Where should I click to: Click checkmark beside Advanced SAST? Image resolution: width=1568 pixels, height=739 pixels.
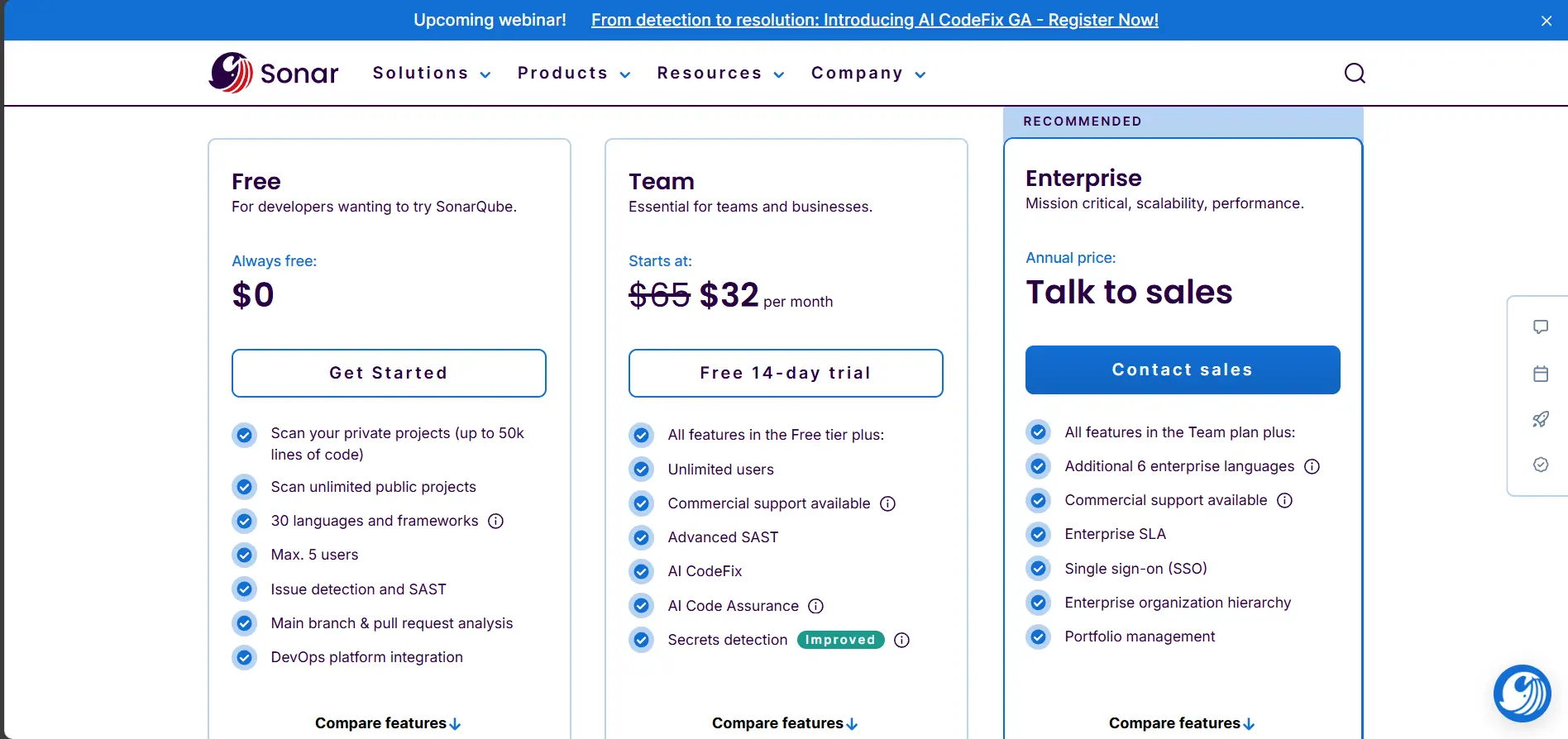641,537
